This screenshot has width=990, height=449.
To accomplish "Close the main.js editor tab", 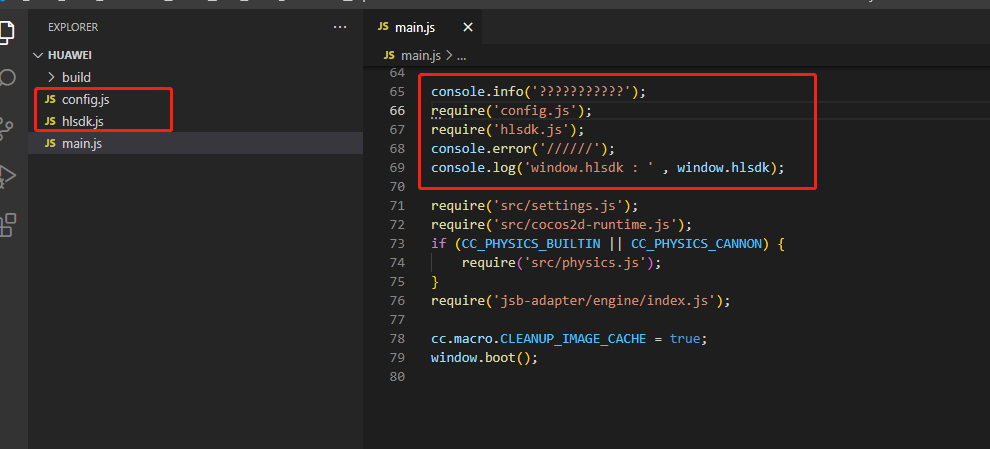I will (467, 27).
